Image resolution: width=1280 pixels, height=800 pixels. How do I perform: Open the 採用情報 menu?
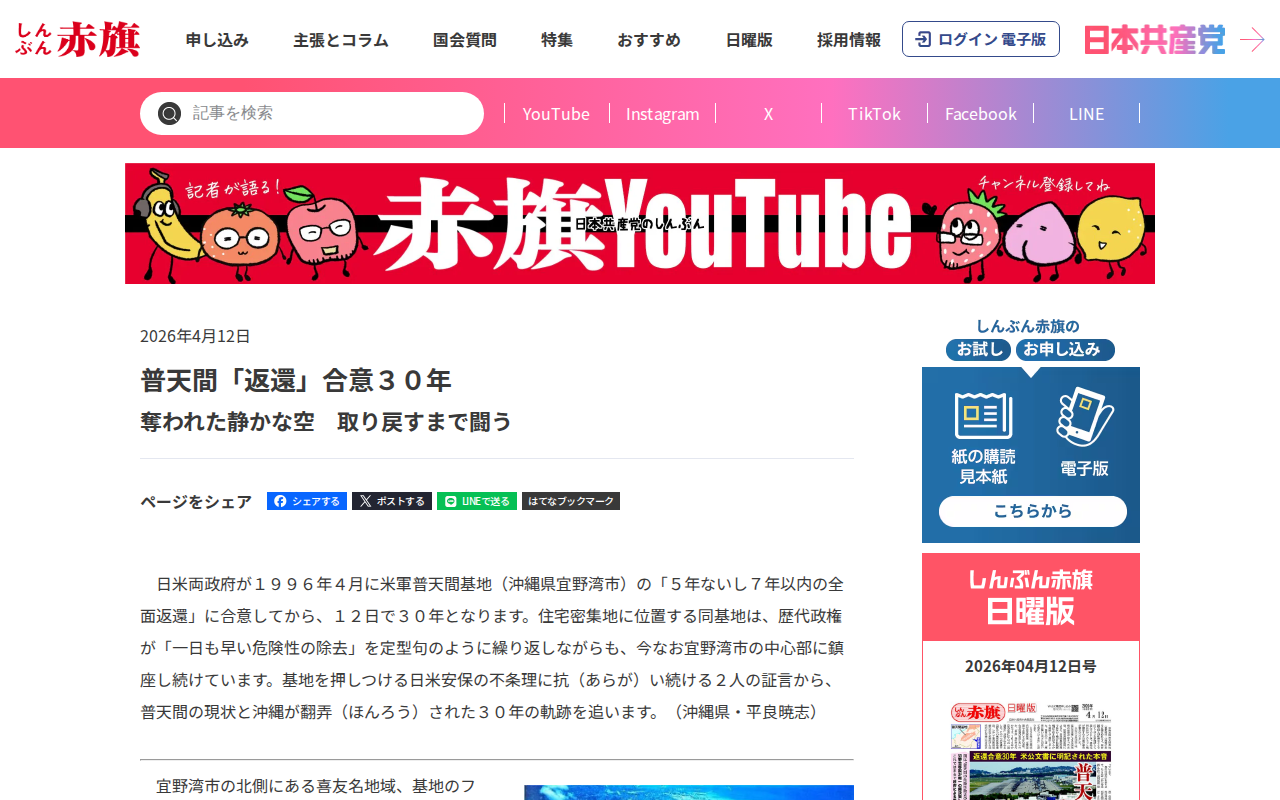pyautogui.click(x=849, y=40)
